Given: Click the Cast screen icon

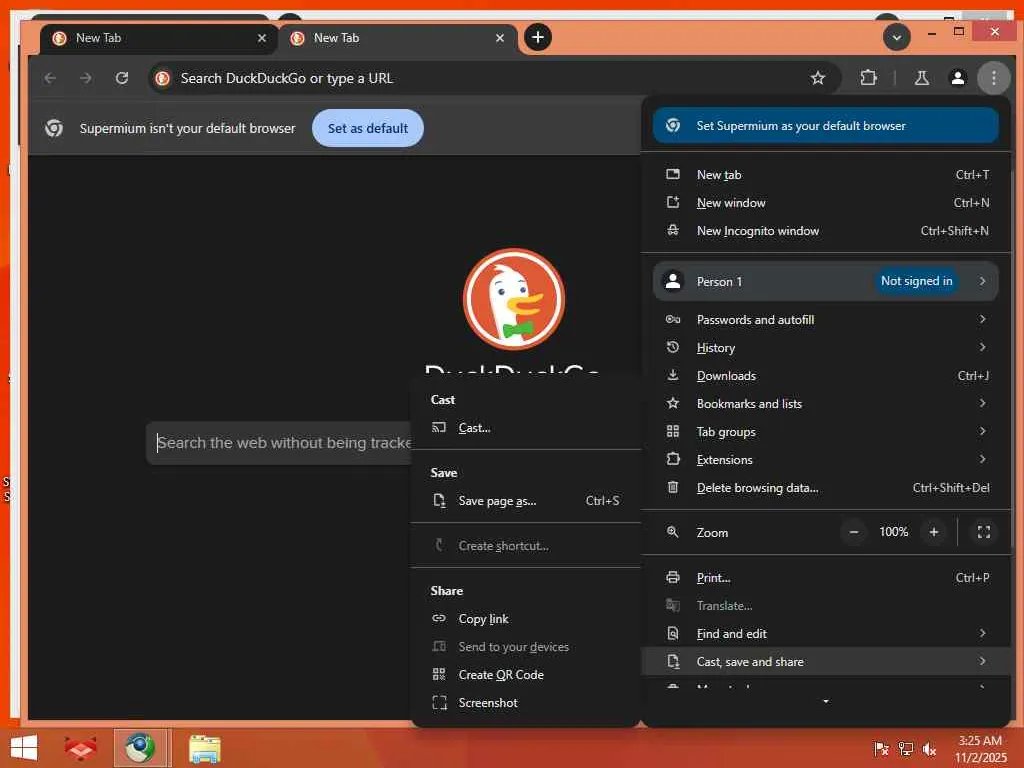Looking at the screenshot, I should [439, 428].
